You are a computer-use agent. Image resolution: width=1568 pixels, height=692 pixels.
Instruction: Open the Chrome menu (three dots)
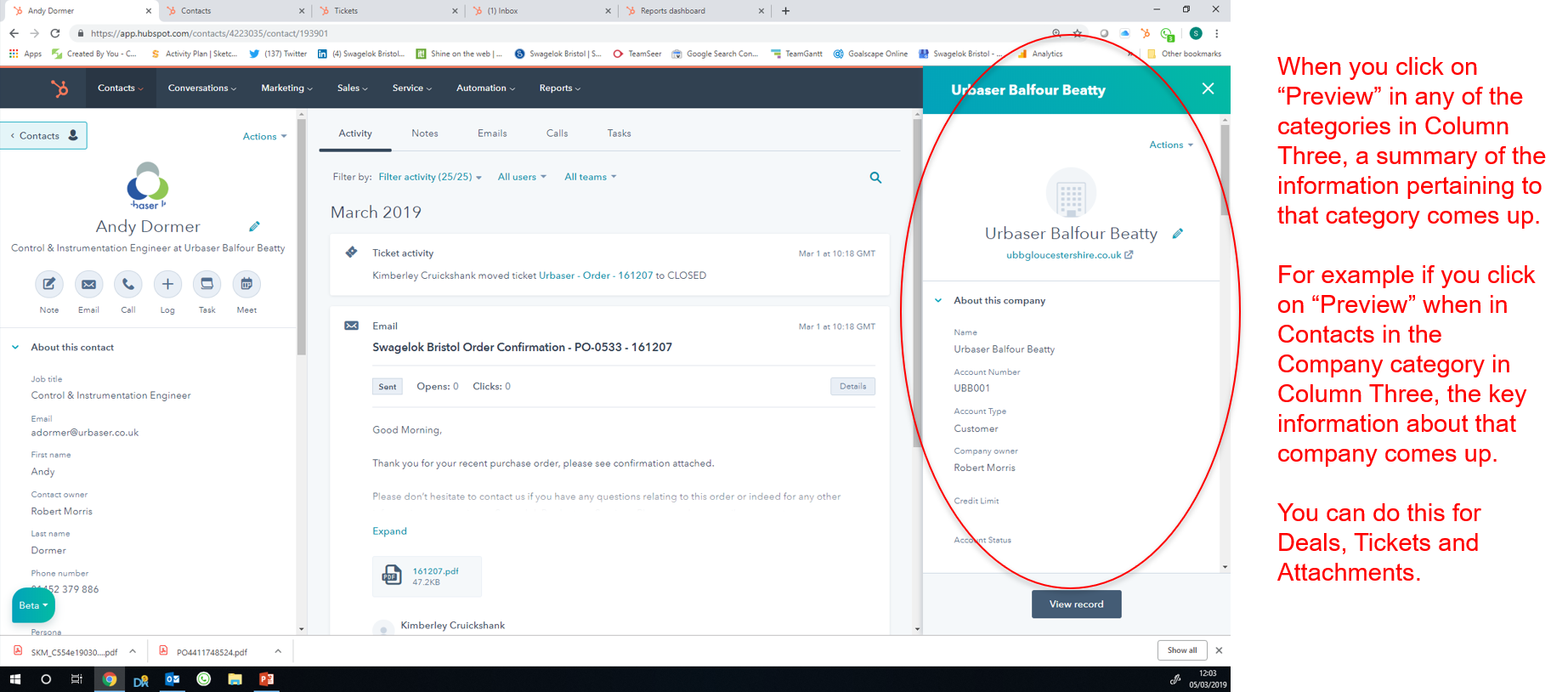(1217, 33)
